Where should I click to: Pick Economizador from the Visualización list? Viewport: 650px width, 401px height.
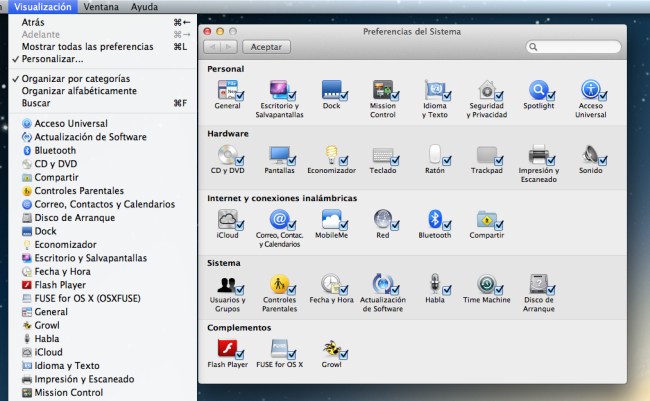(x=65, y=244)
